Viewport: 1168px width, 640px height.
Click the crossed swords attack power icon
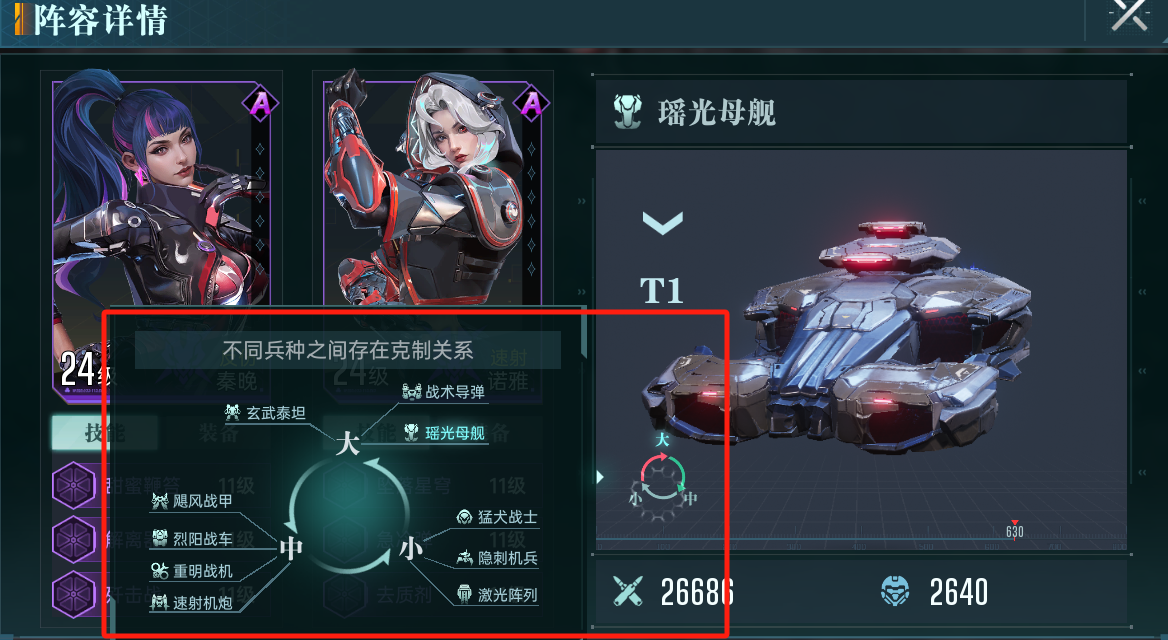coord(627,592)
